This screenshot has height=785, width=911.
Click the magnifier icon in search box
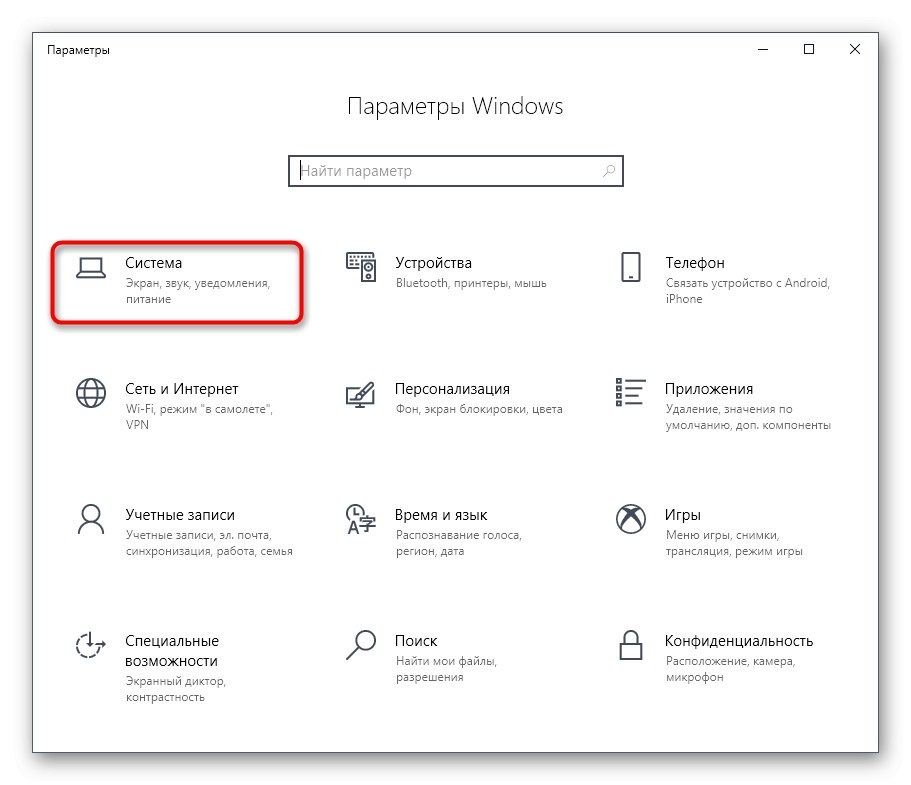point(608,171)
